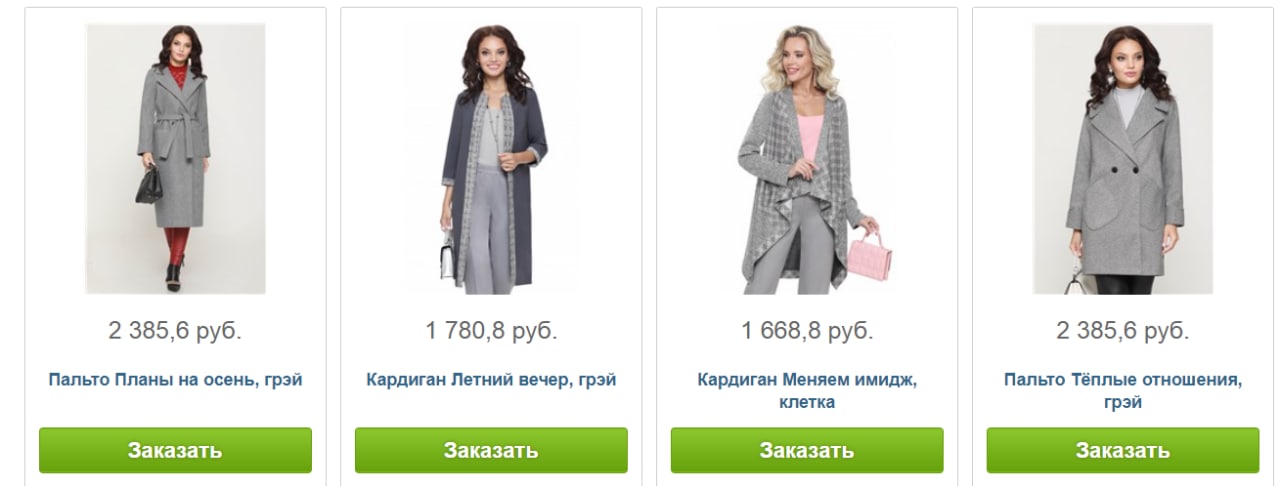The height and width of the screenshot is (486, 1280).
Task: Open the Пальто Планы на осень product photo
Action: [x=175, y=159]
